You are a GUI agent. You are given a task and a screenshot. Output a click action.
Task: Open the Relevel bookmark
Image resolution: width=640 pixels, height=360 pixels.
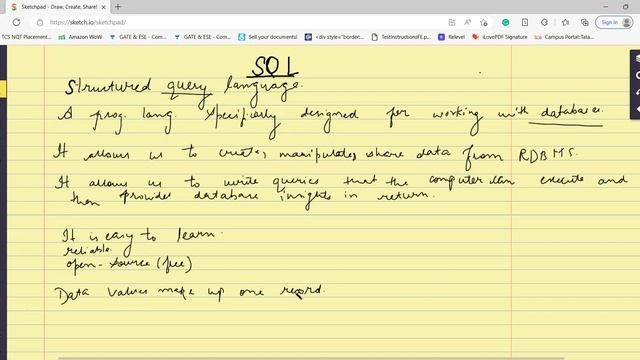(x=451, y=37)
